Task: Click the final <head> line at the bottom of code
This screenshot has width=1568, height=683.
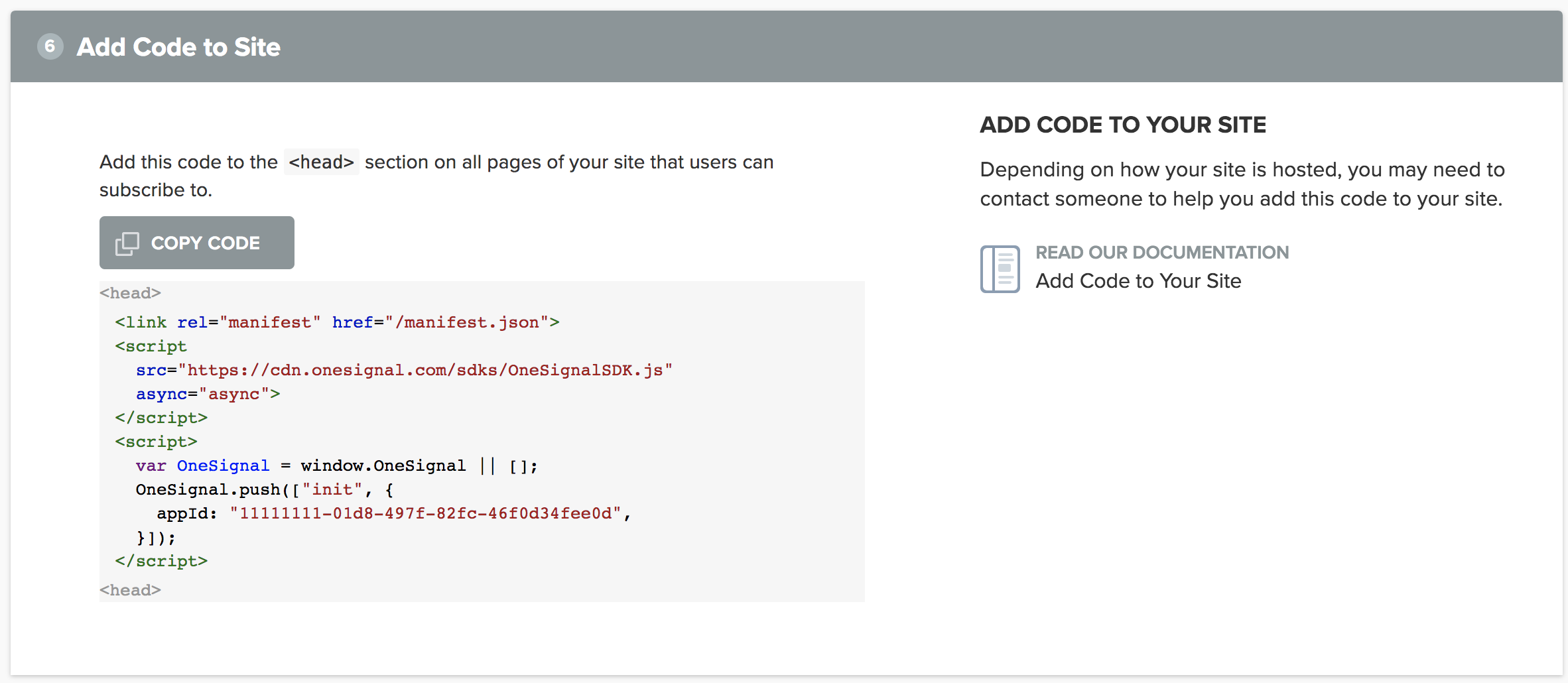Action: [x=130, y=590]
